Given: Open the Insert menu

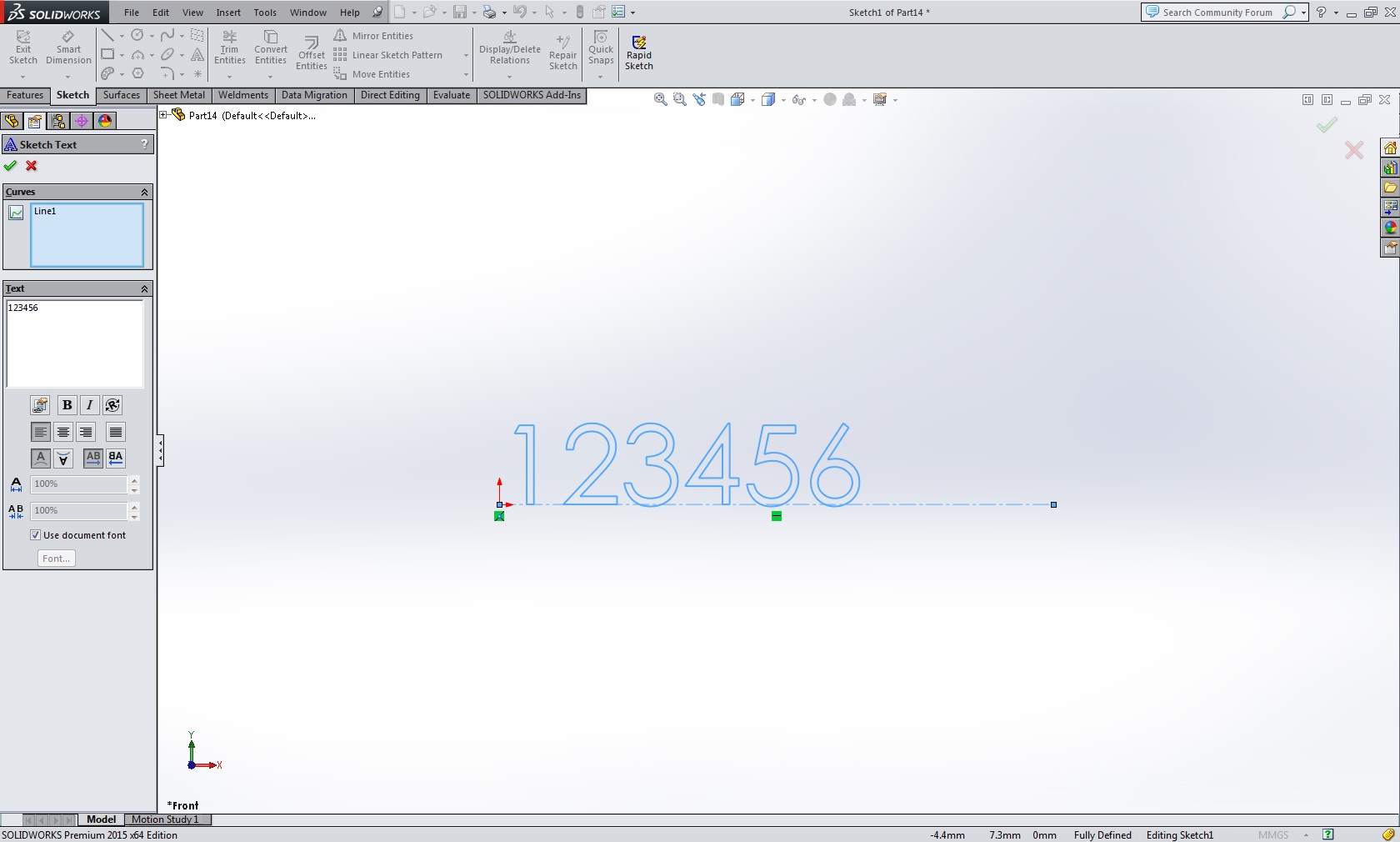Looking at the screenshot, I should tap(228, 13).
